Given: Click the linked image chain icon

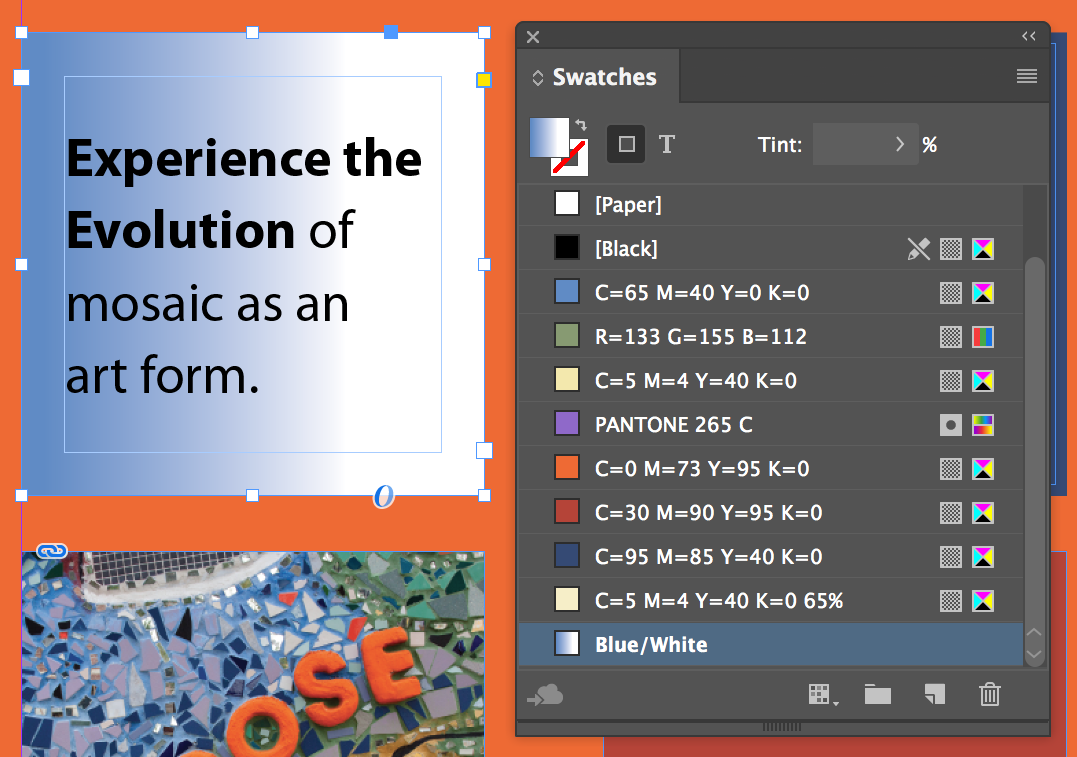Looking at the screenshot, I should (52, 550).
